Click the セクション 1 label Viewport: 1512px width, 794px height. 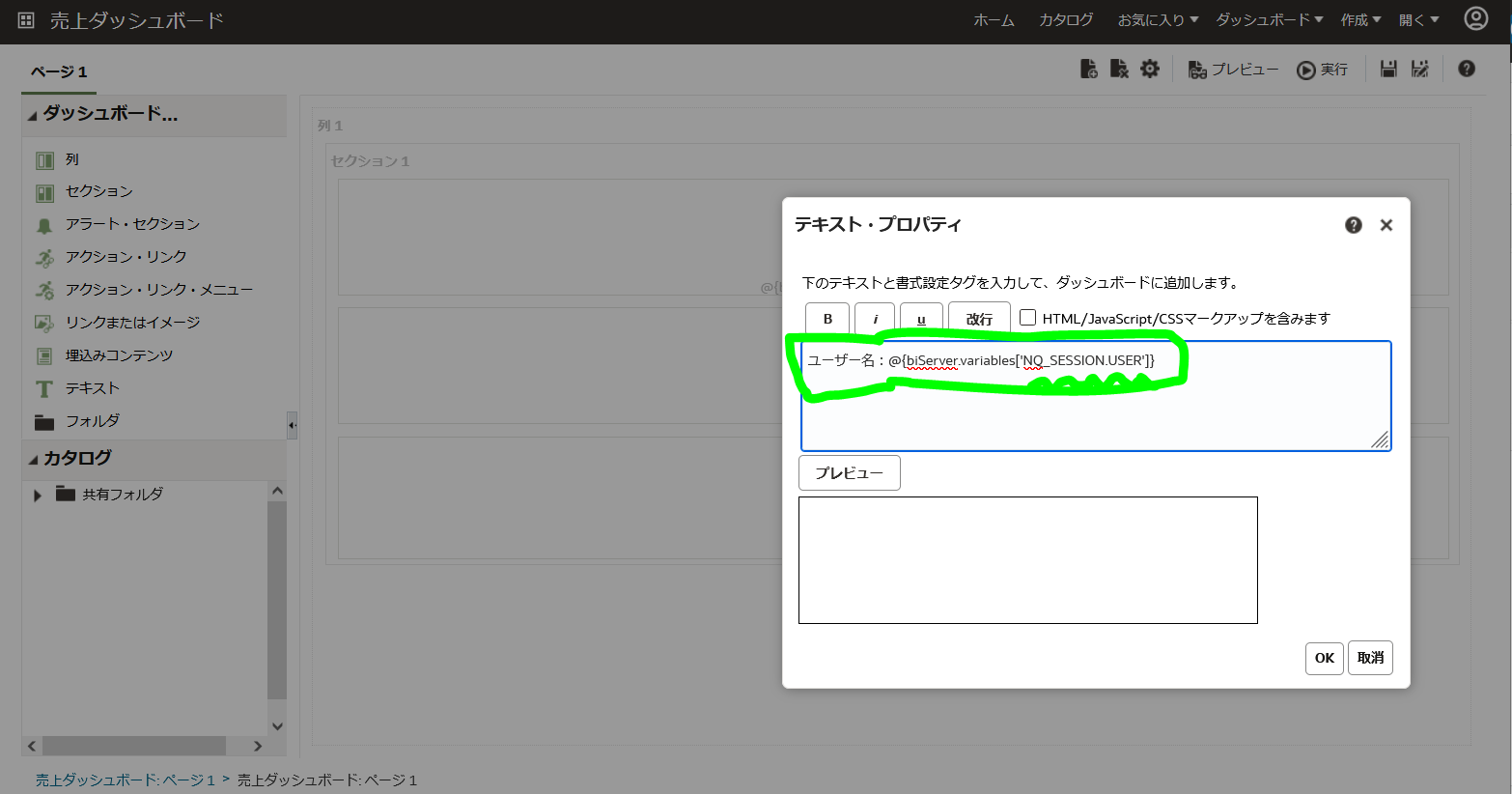point(371,161)
